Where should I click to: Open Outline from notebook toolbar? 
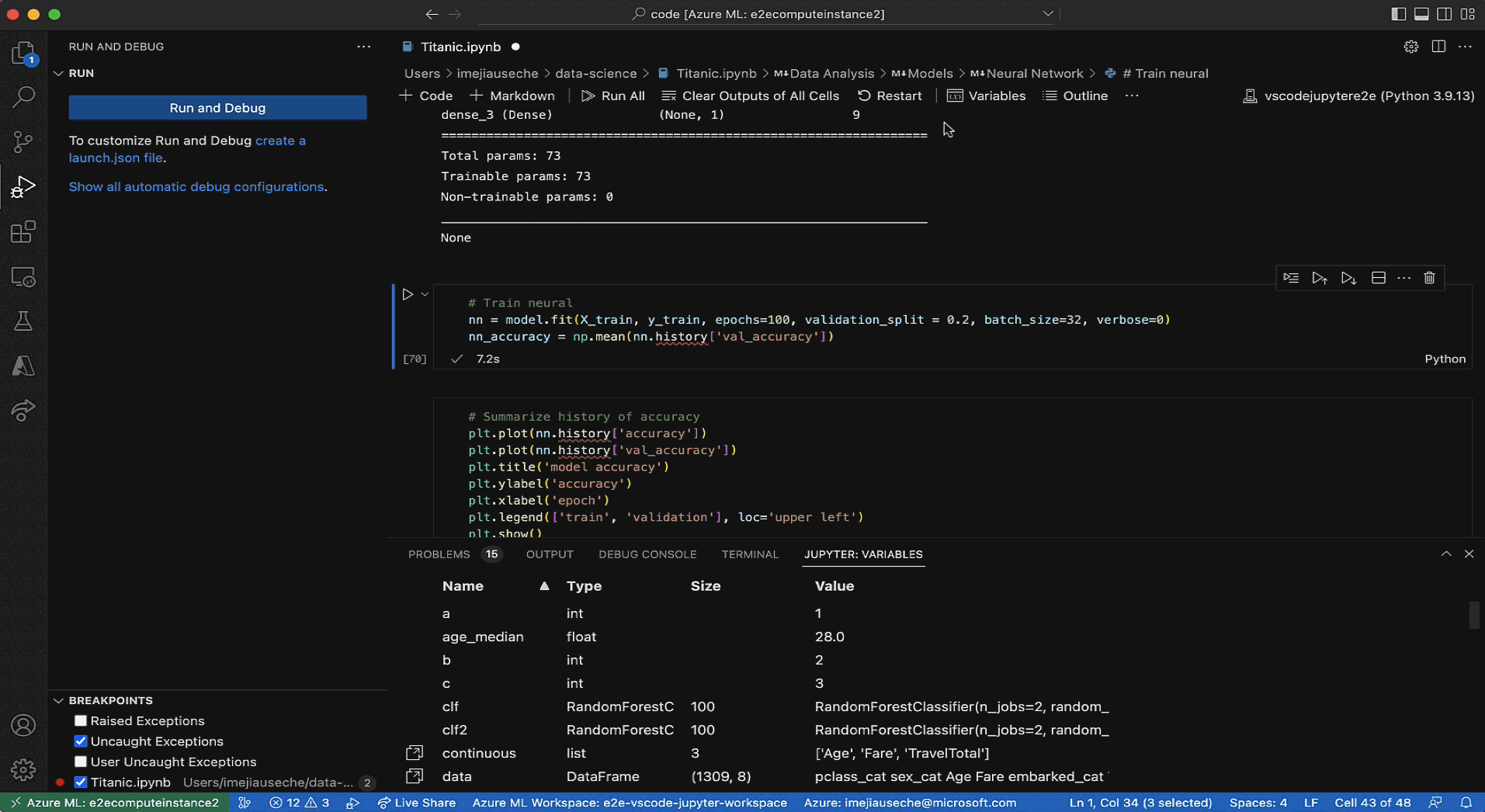1075,95
